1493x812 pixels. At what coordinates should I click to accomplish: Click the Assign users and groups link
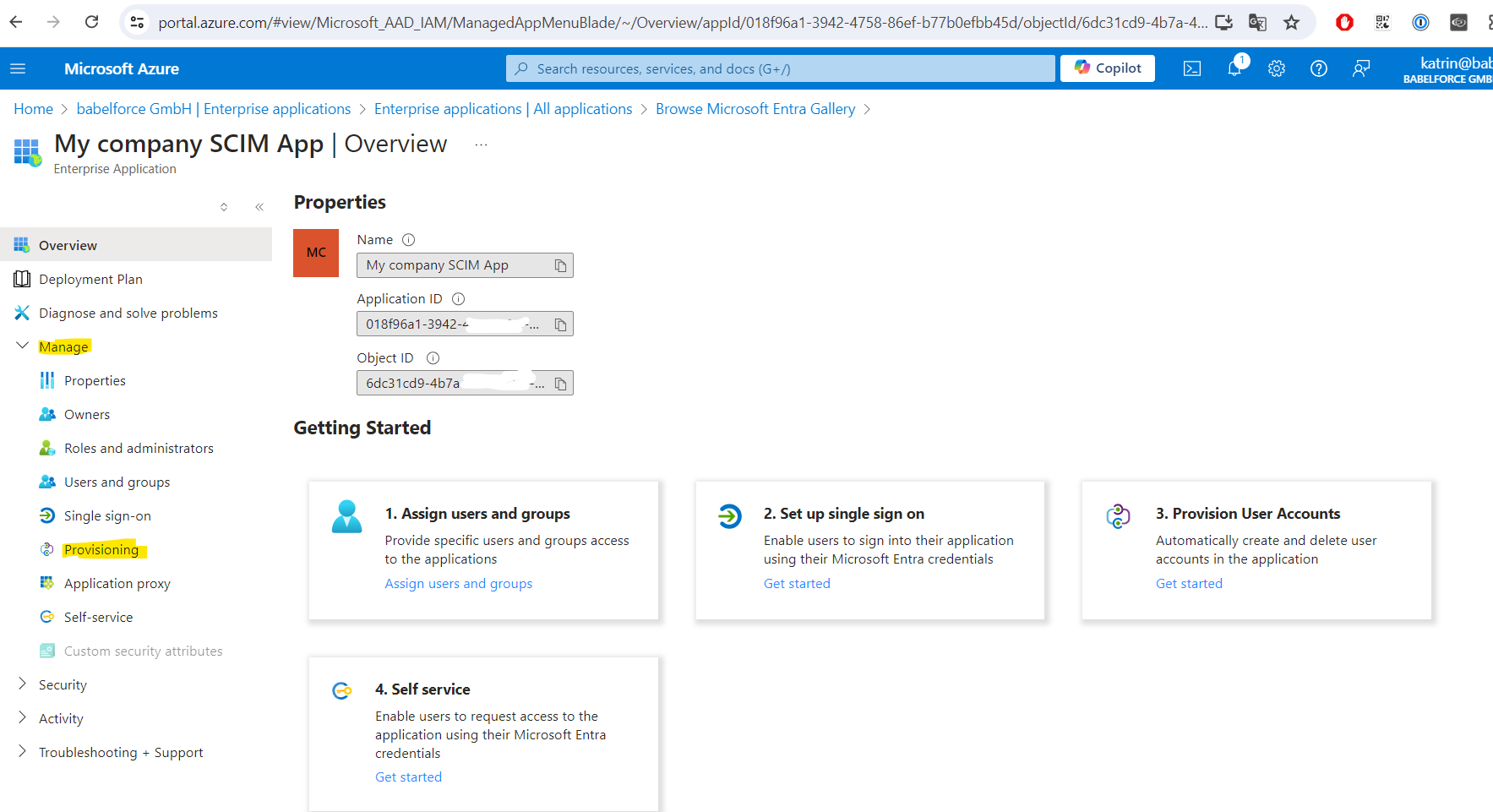click(x=459, y=584)
